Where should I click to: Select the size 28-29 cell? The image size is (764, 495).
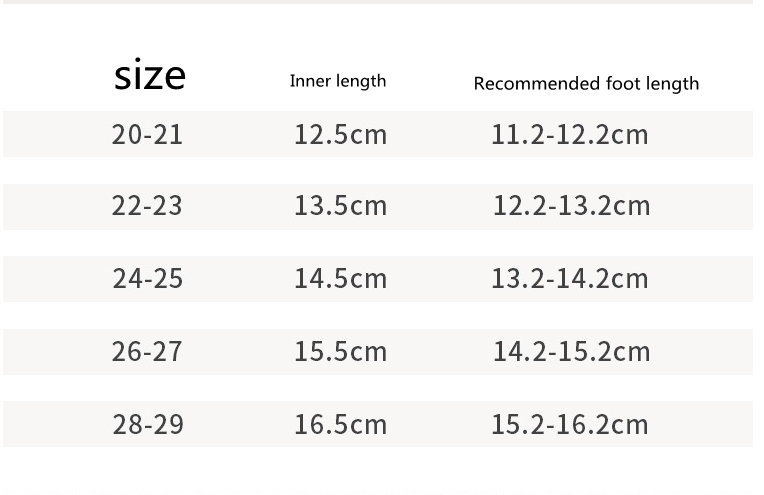(148, 424)
